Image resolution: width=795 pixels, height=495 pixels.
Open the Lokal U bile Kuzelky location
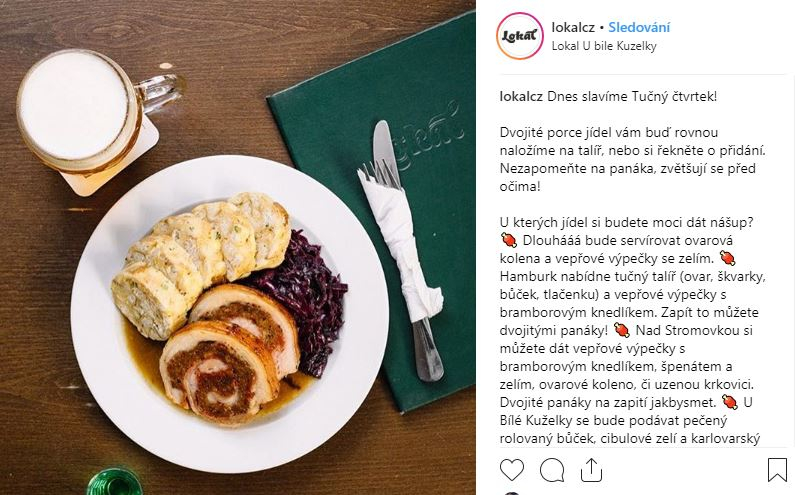(604, 46)
